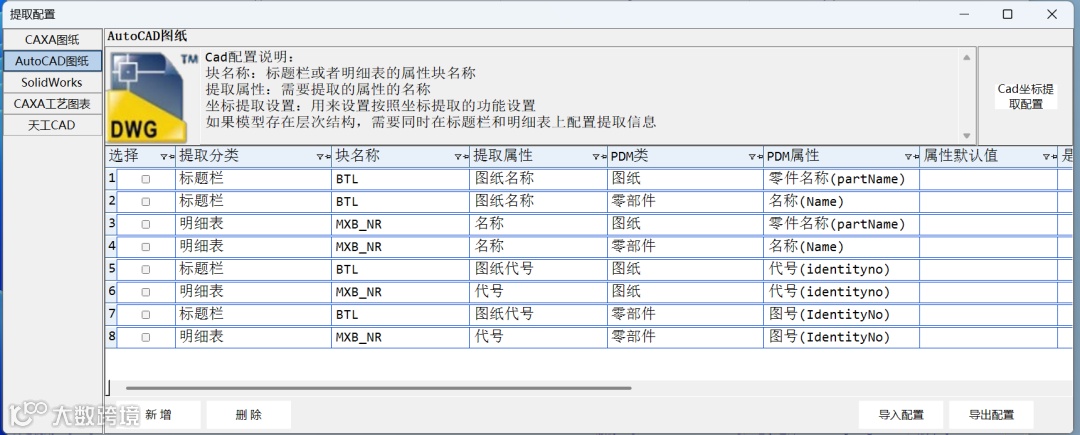Select the 图号(IdentityNo) cell in row 8

(x=841, y=337)
